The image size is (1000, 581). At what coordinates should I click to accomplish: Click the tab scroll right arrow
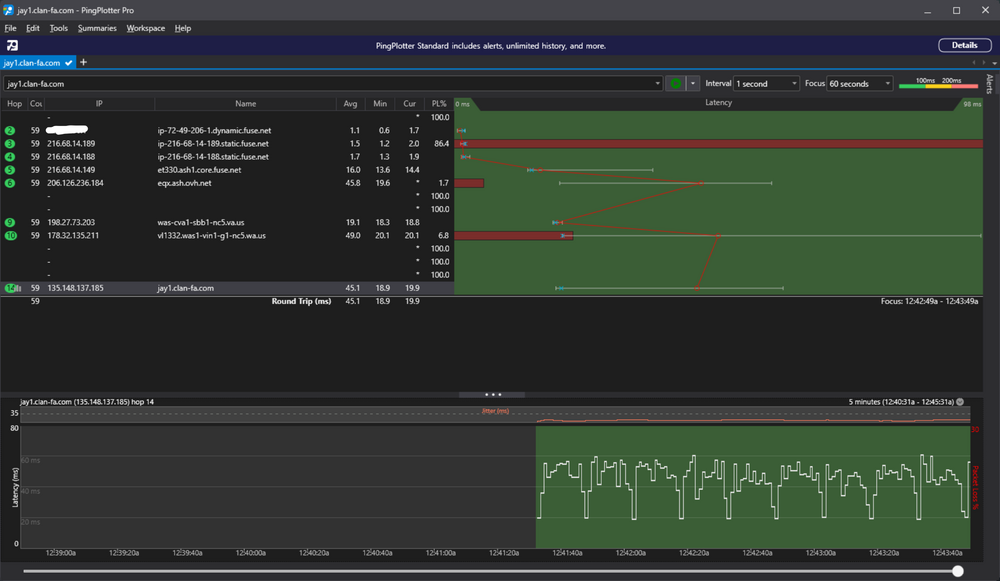[x=983, y=63]
